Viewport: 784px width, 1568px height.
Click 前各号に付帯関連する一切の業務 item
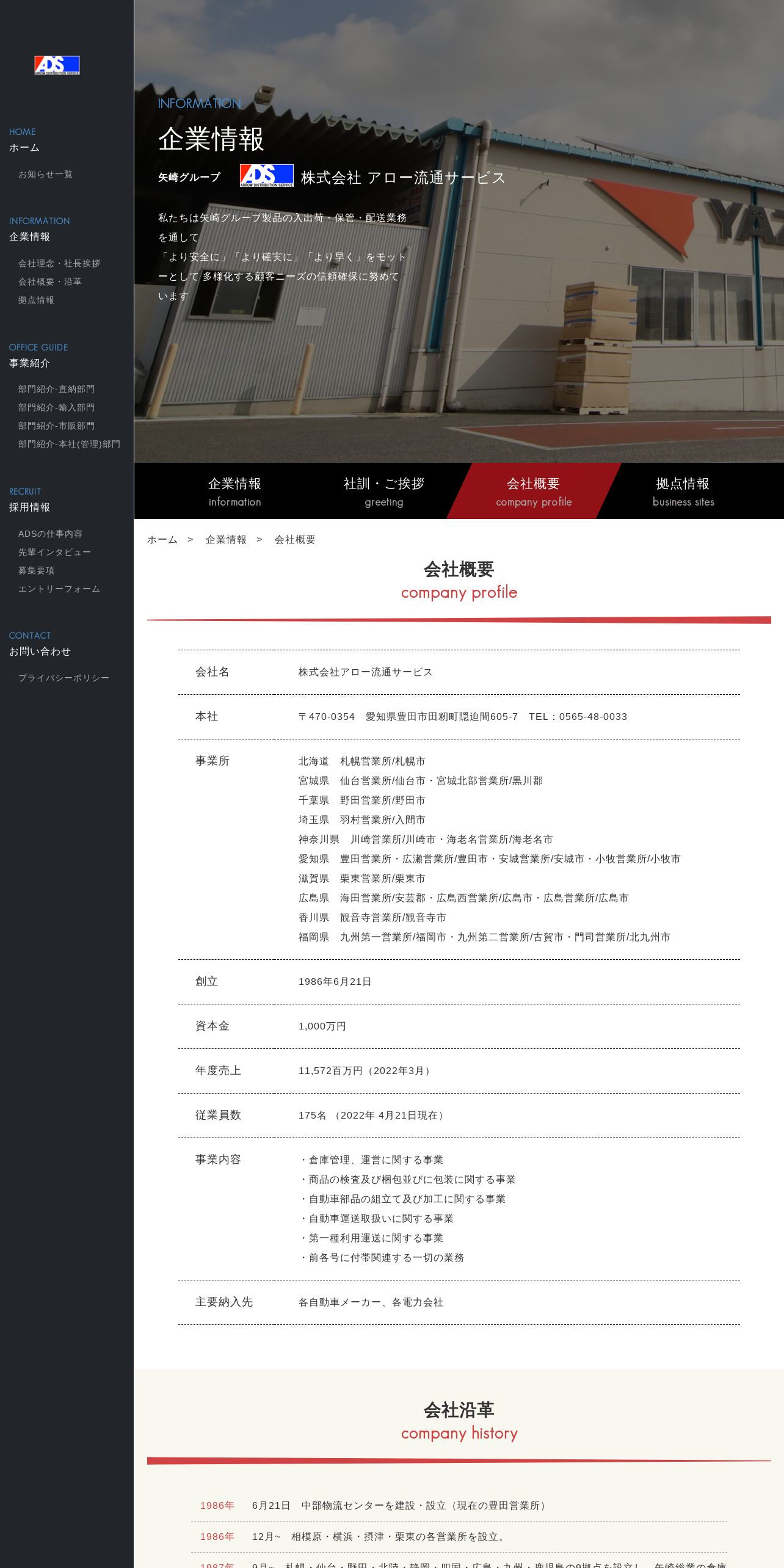click(382, 1258)
